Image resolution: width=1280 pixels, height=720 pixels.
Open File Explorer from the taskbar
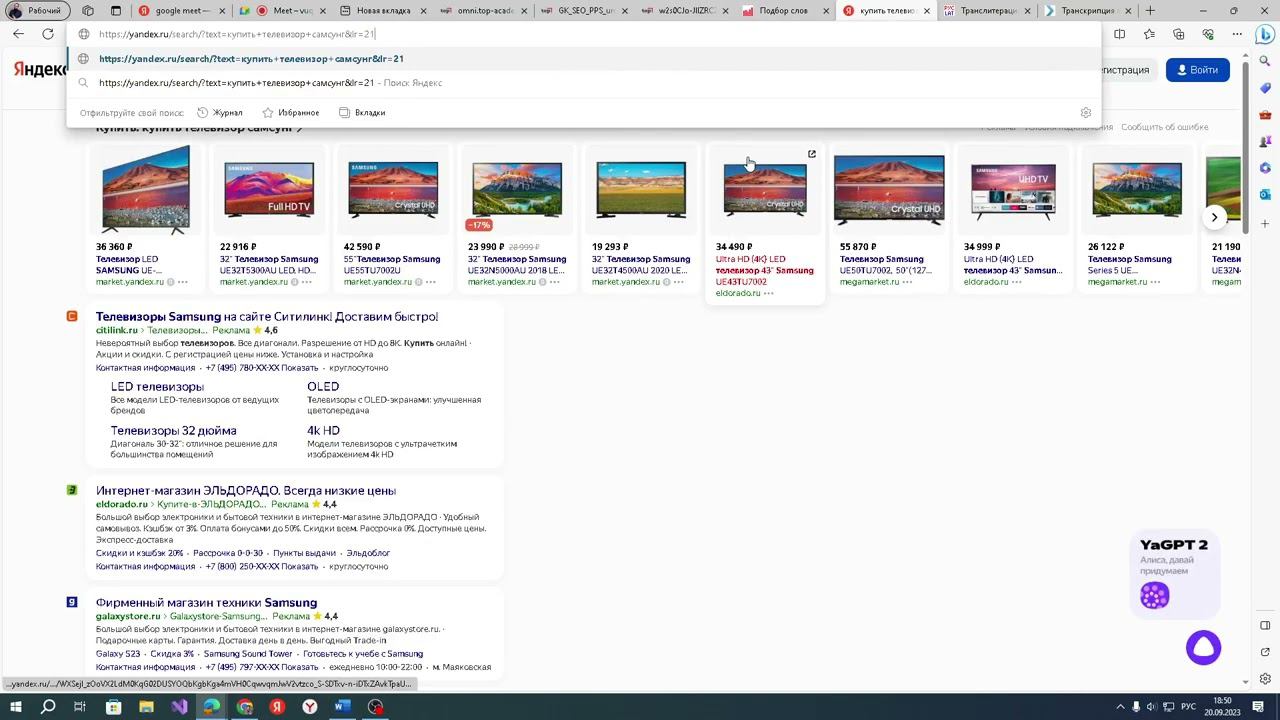tap(146, 707)
